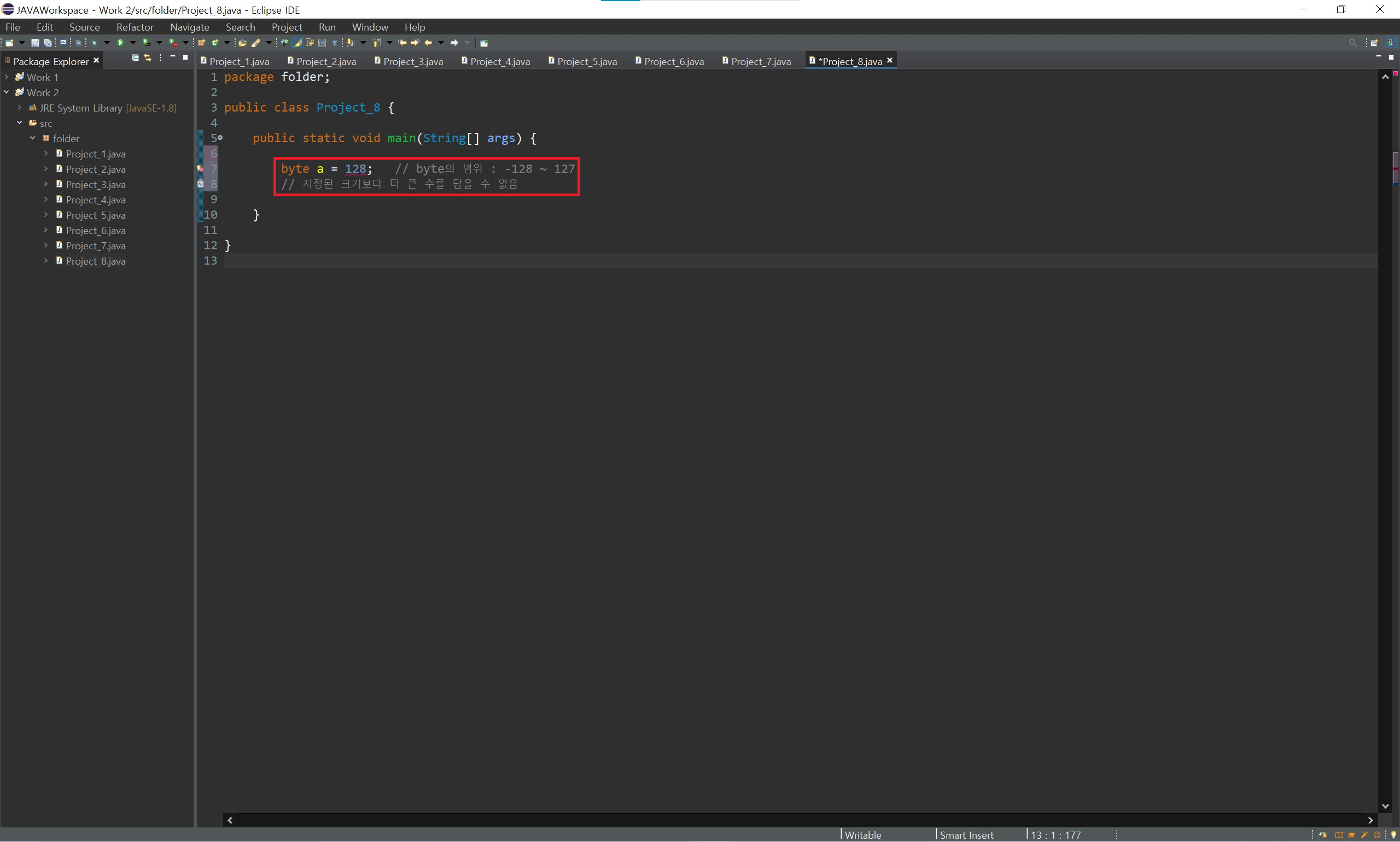The image size is (1400, 842).
Task: Run the program with green Run button
Action: click(120, 43)
